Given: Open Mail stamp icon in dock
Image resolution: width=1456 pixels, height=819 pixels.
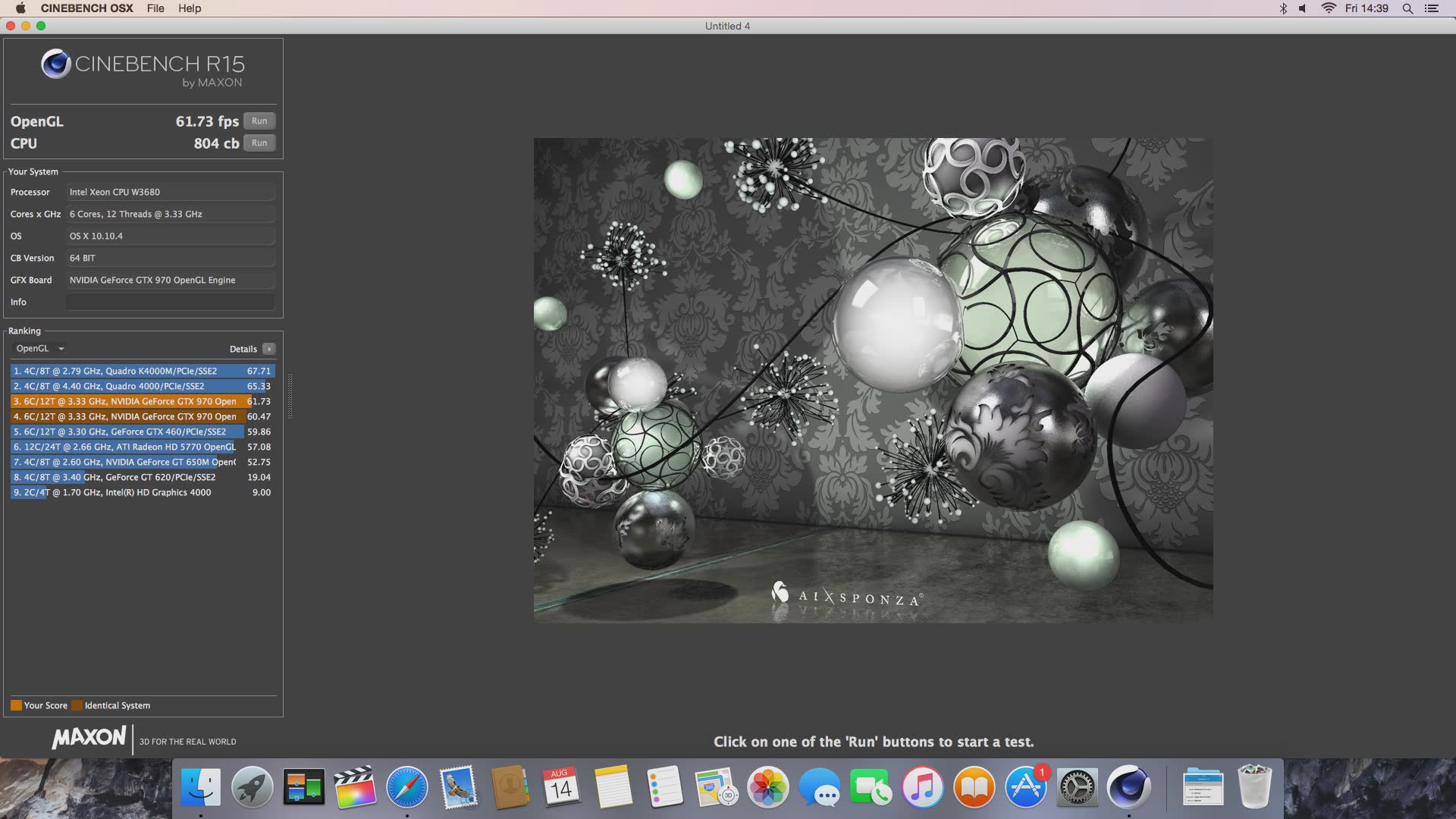Looking at the screenshot, I should (x=459, y=787).
